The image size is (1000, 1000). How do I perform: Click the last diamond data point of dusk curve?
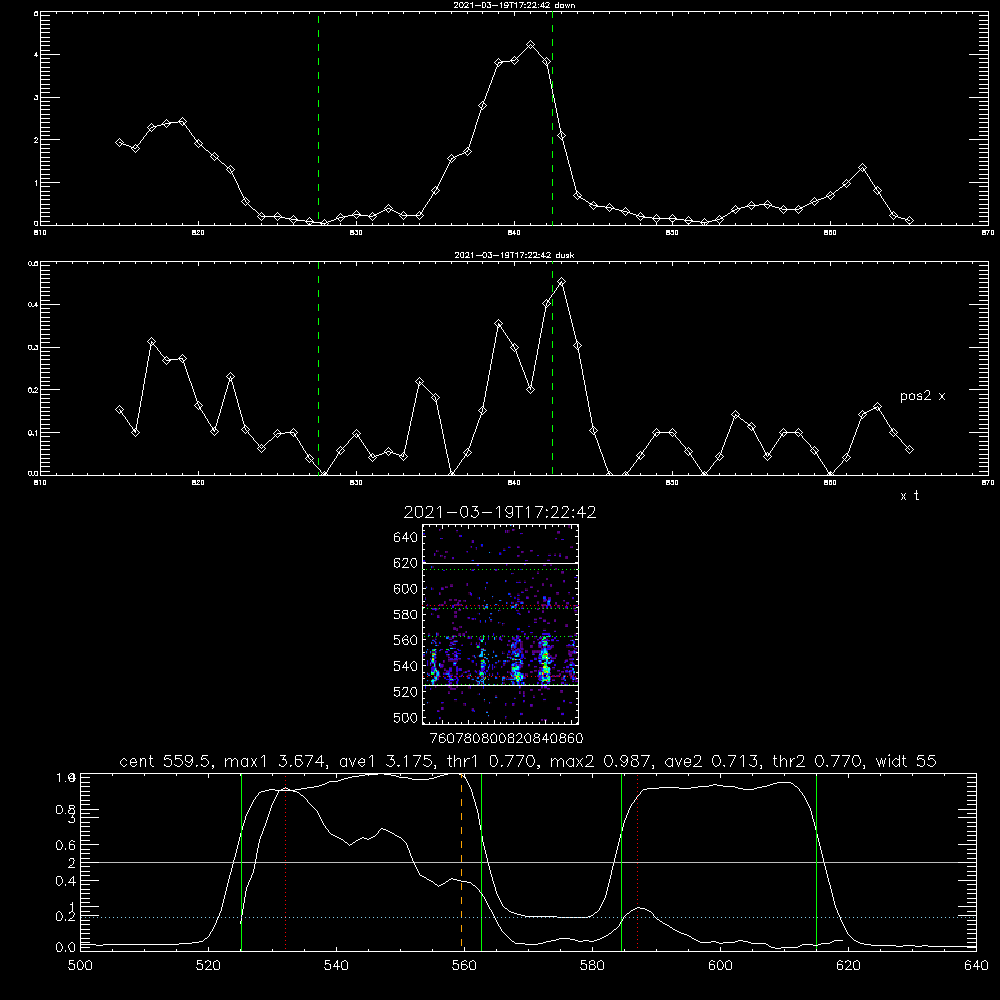[909, 450]
